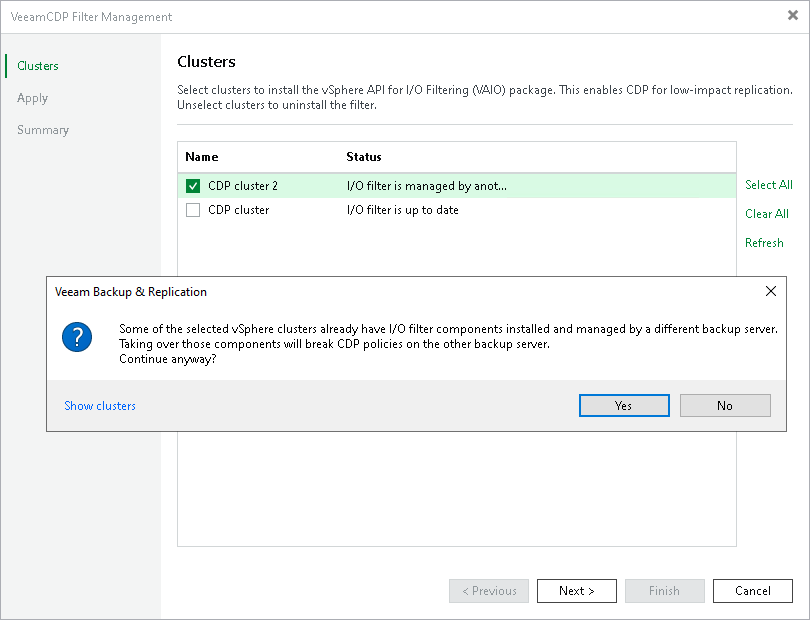Click Clear All link

point(767,214)
